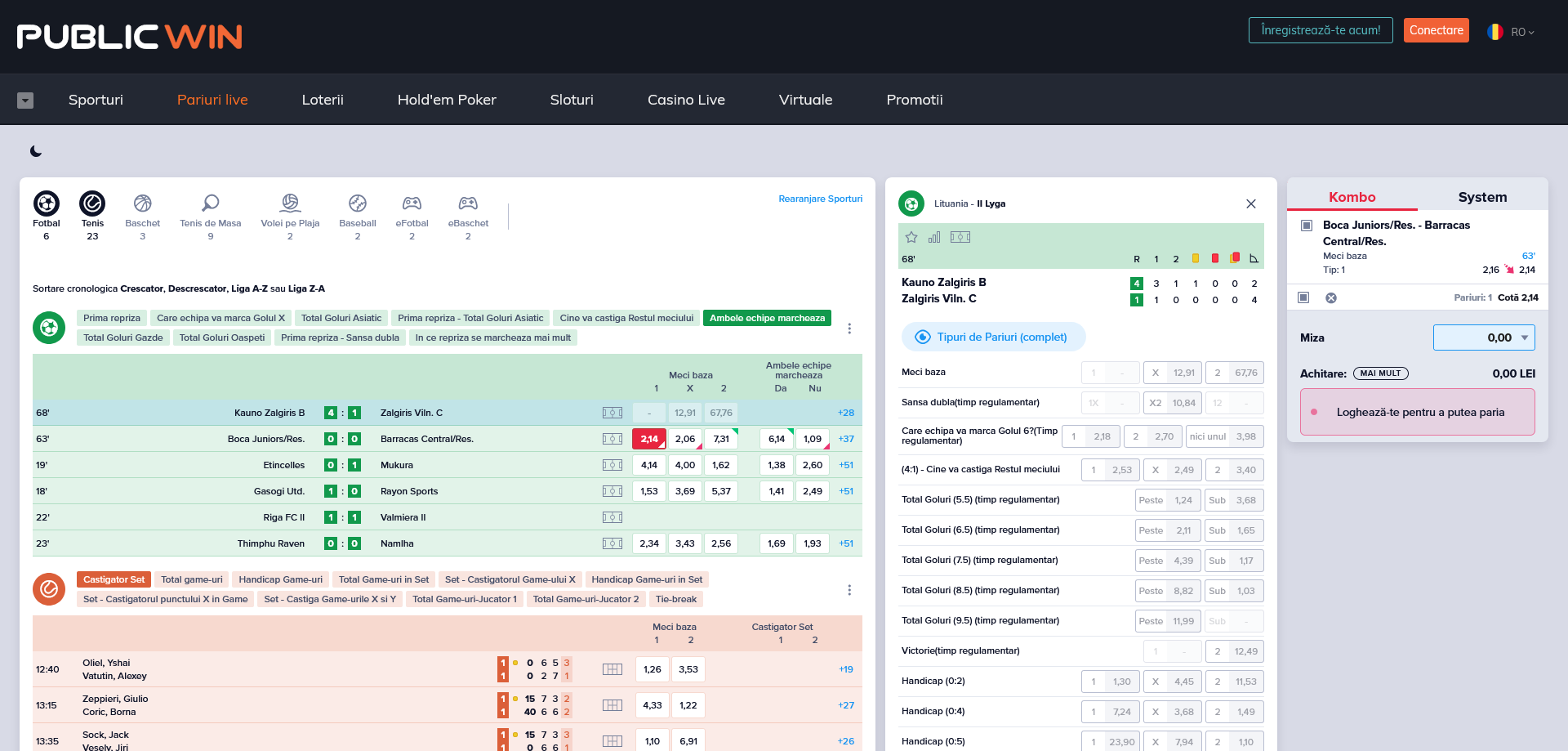This screenshot has height=751, width=1568.
Task: Select the Tenis sport icon
Action: 92,203
